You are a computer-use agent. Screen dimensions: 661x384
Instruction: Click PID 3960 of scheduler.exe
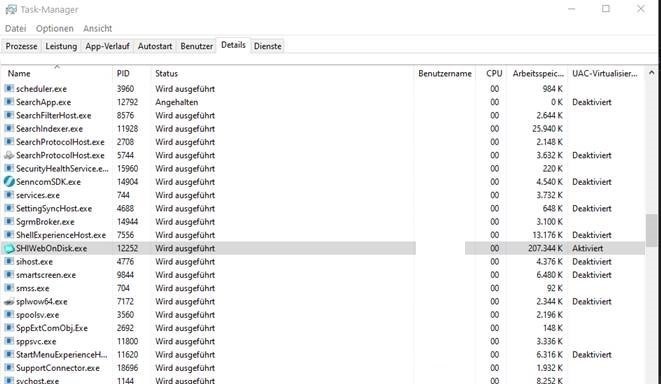pyautogui.click(x=125, y=89)
